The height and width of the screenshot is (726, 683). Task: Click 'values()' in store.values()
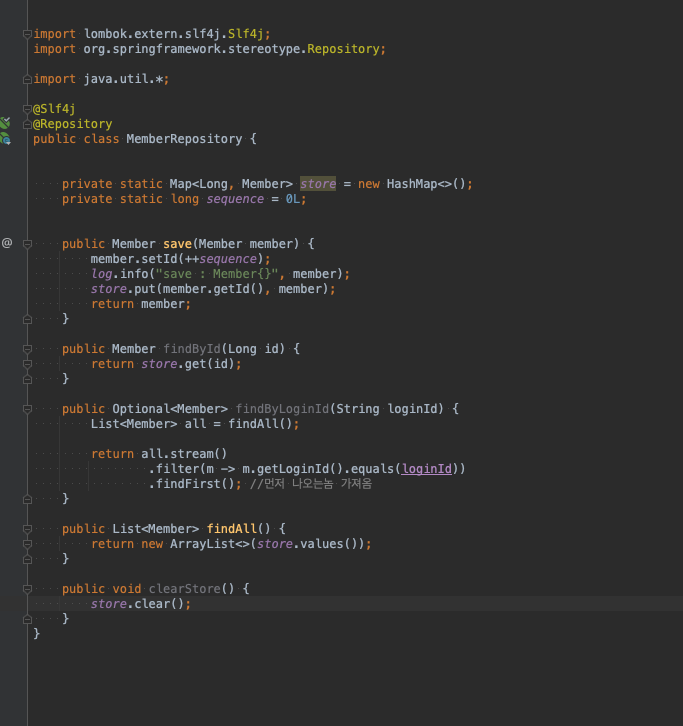coord(328,544)
